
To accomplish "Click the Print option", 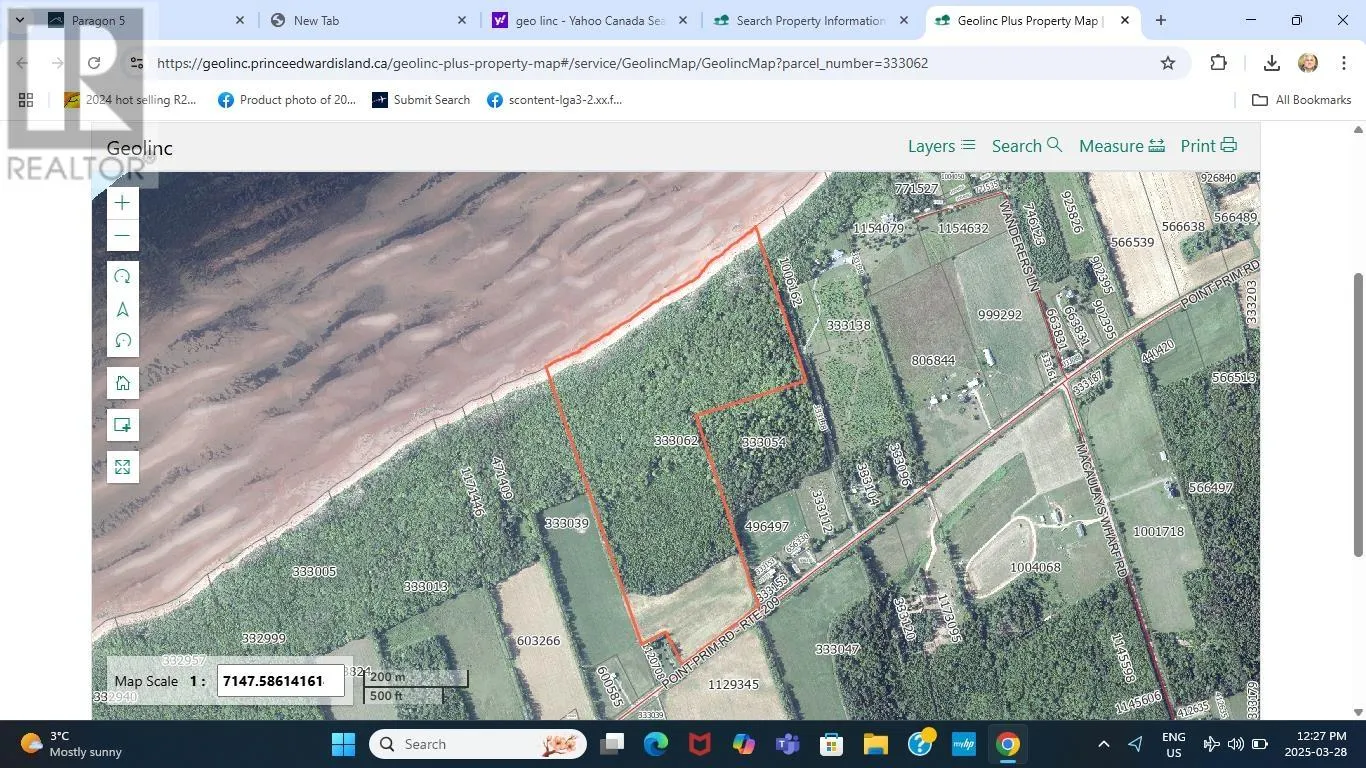I will (1207, 146).
